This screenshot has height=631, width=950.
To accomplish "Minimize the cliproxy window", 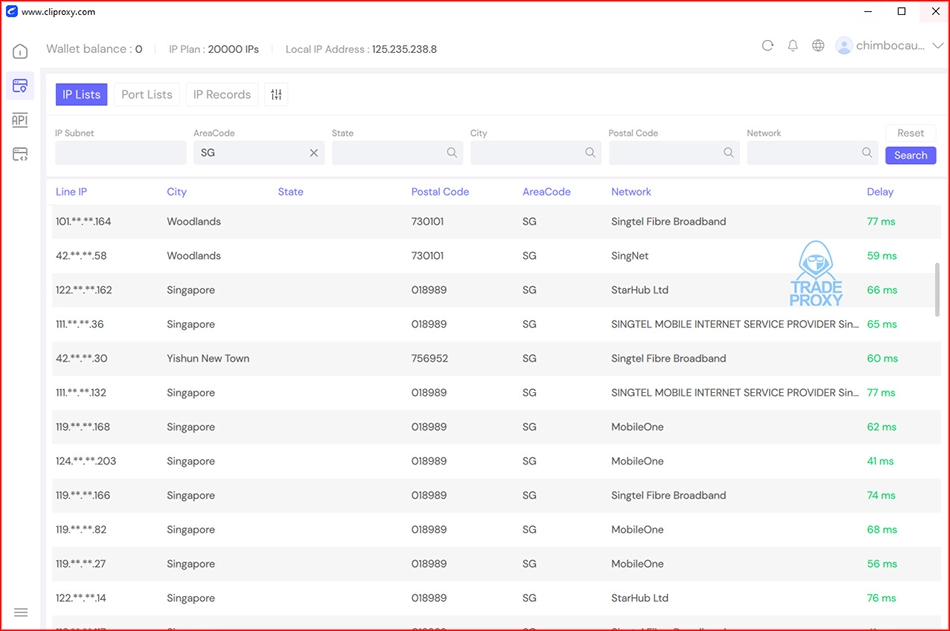I will point(868,12).
